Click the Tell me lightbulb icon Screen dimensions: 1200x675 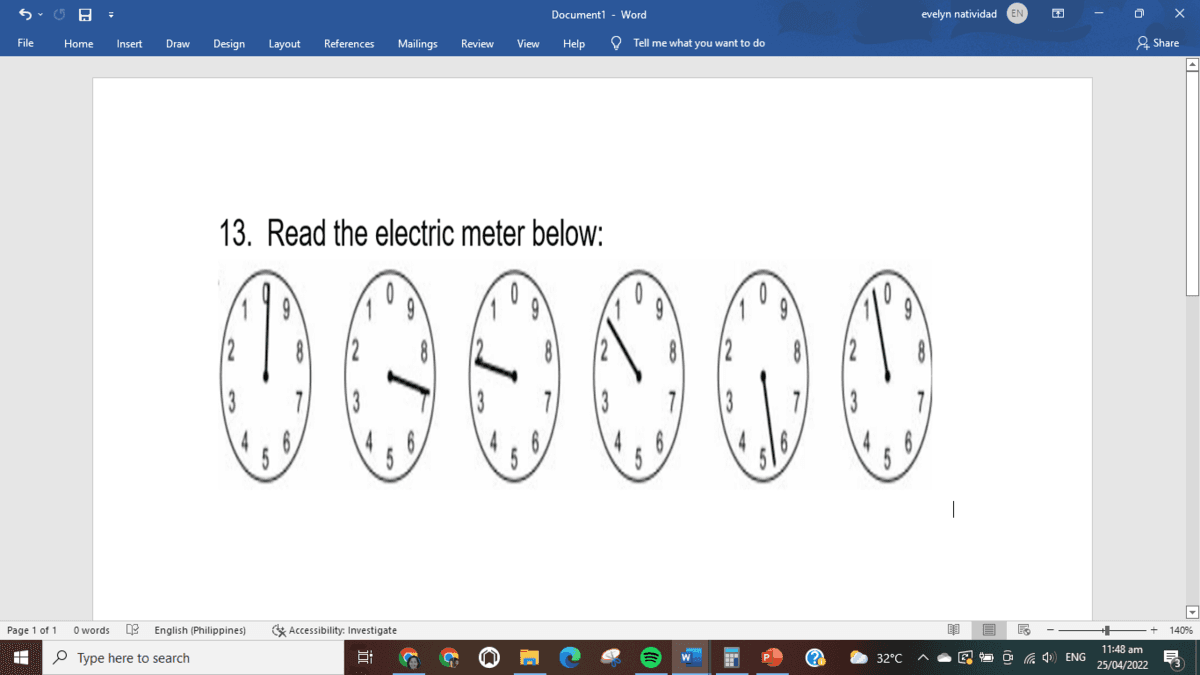[616, 43]
